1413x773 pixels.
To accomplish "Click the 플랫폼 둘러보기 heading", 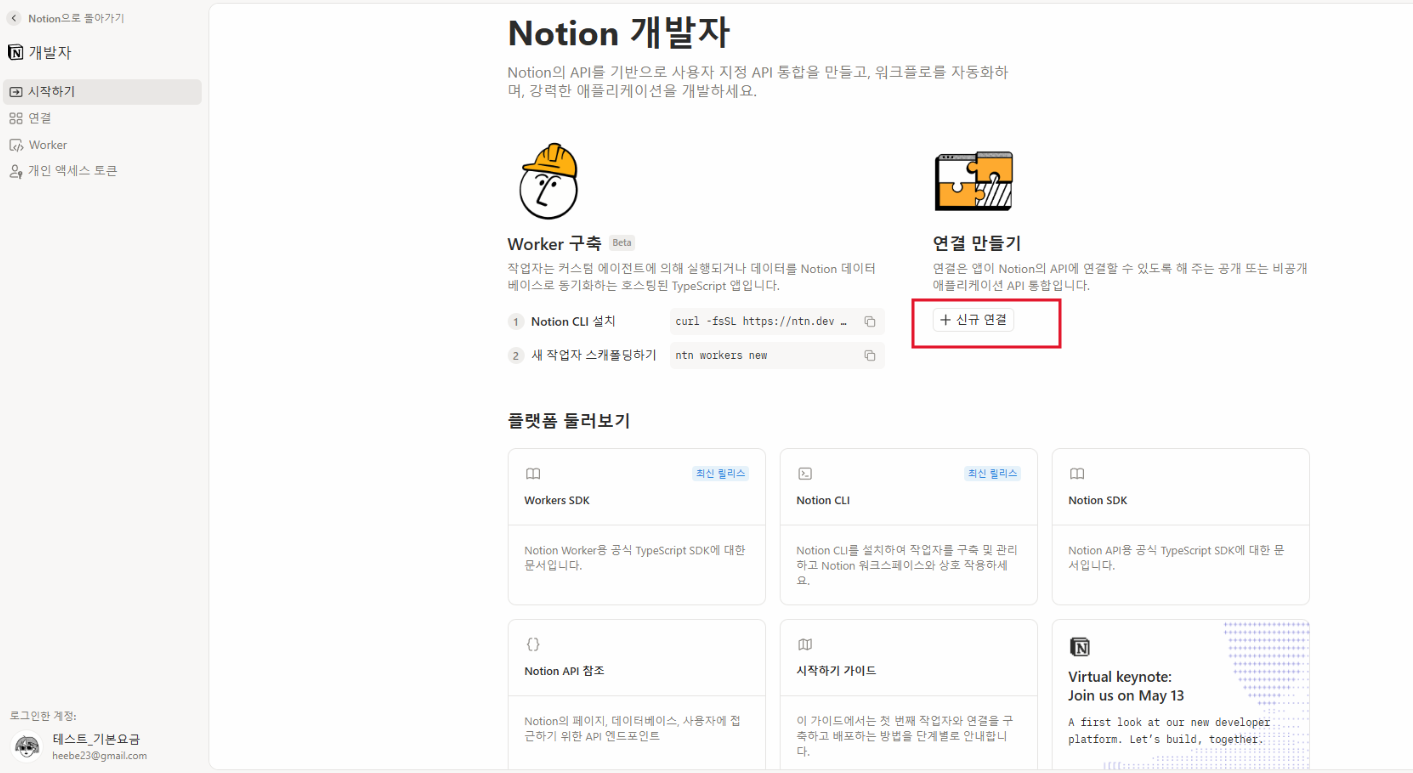I will 569,421.
